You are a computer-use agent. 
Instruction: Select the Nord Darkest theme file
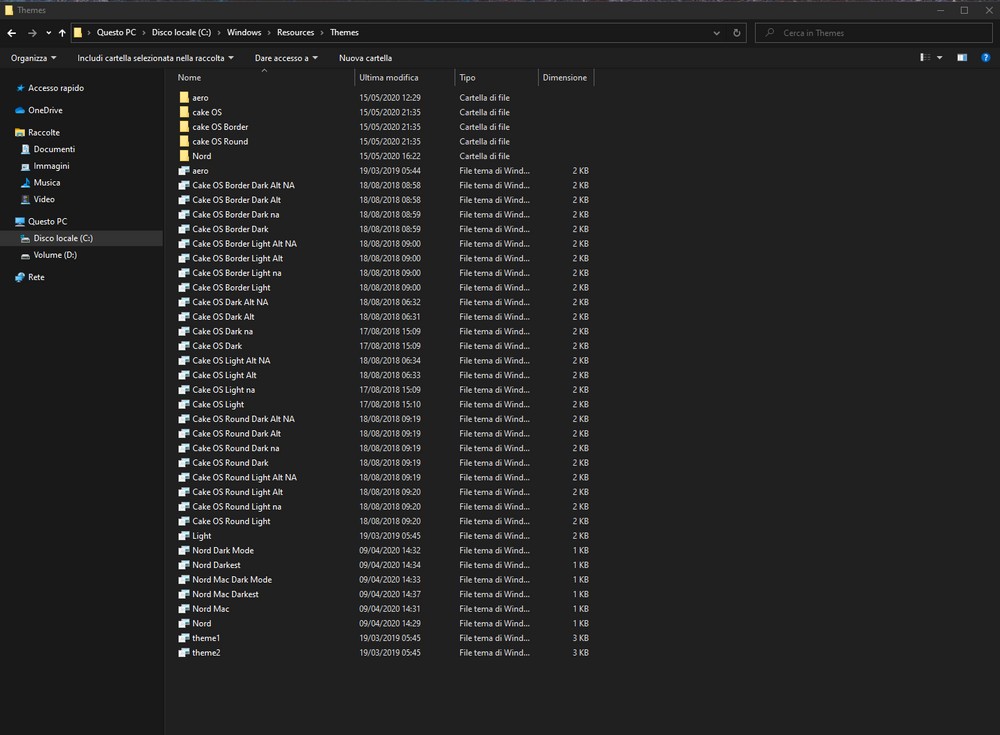(216, 565)
